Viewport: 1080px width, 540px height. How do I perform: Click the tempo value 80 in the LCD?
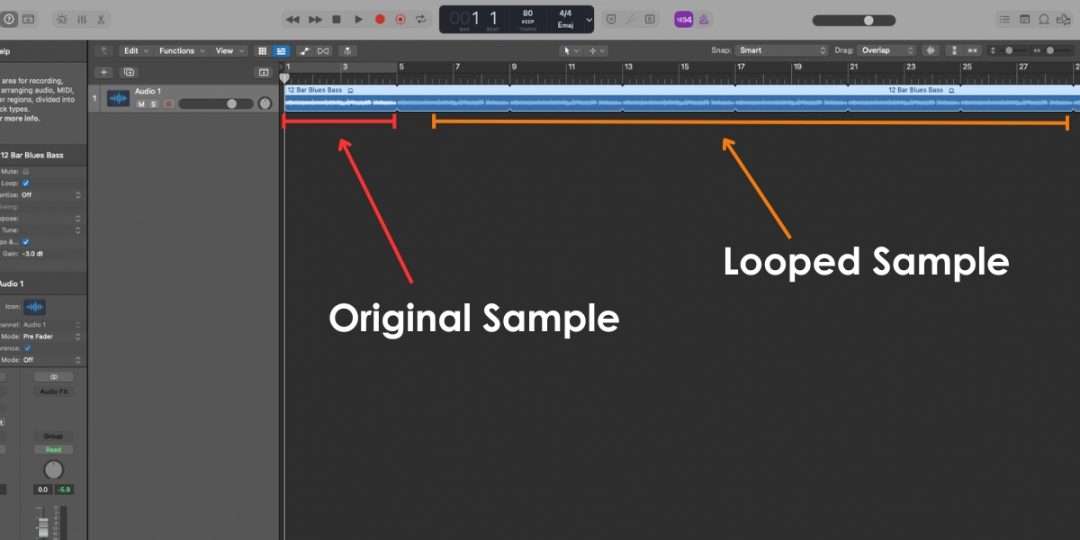[528, 13]
